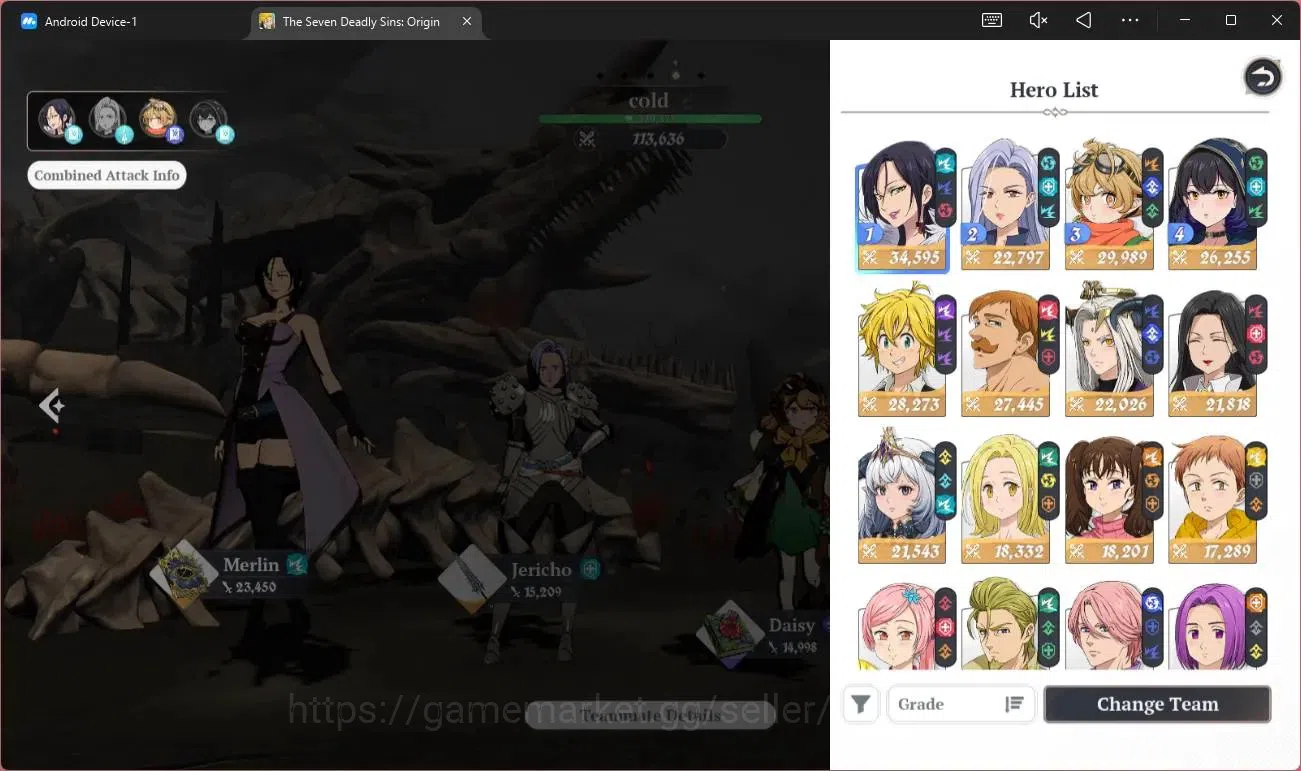The image size is (1301, 771).
Task: Click third team slot portrait in top-left
Action: (x=158, y=119)
